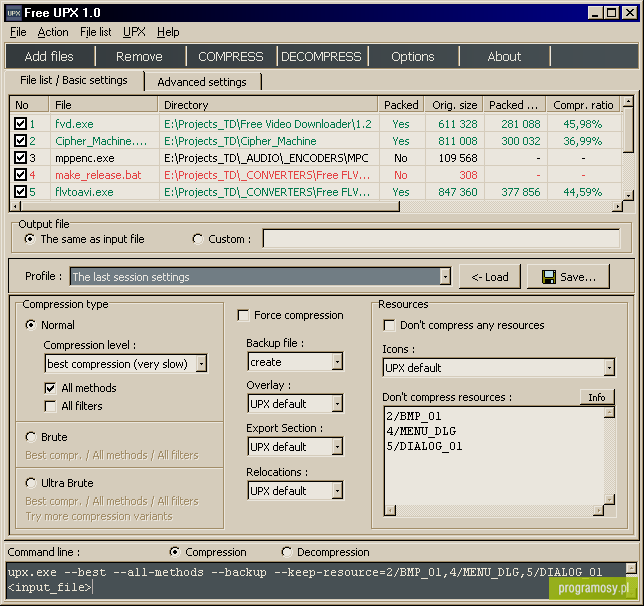Select the flvtoavi.exe file name
This screenshot has width=644, height=606.
tap(84, 192)
